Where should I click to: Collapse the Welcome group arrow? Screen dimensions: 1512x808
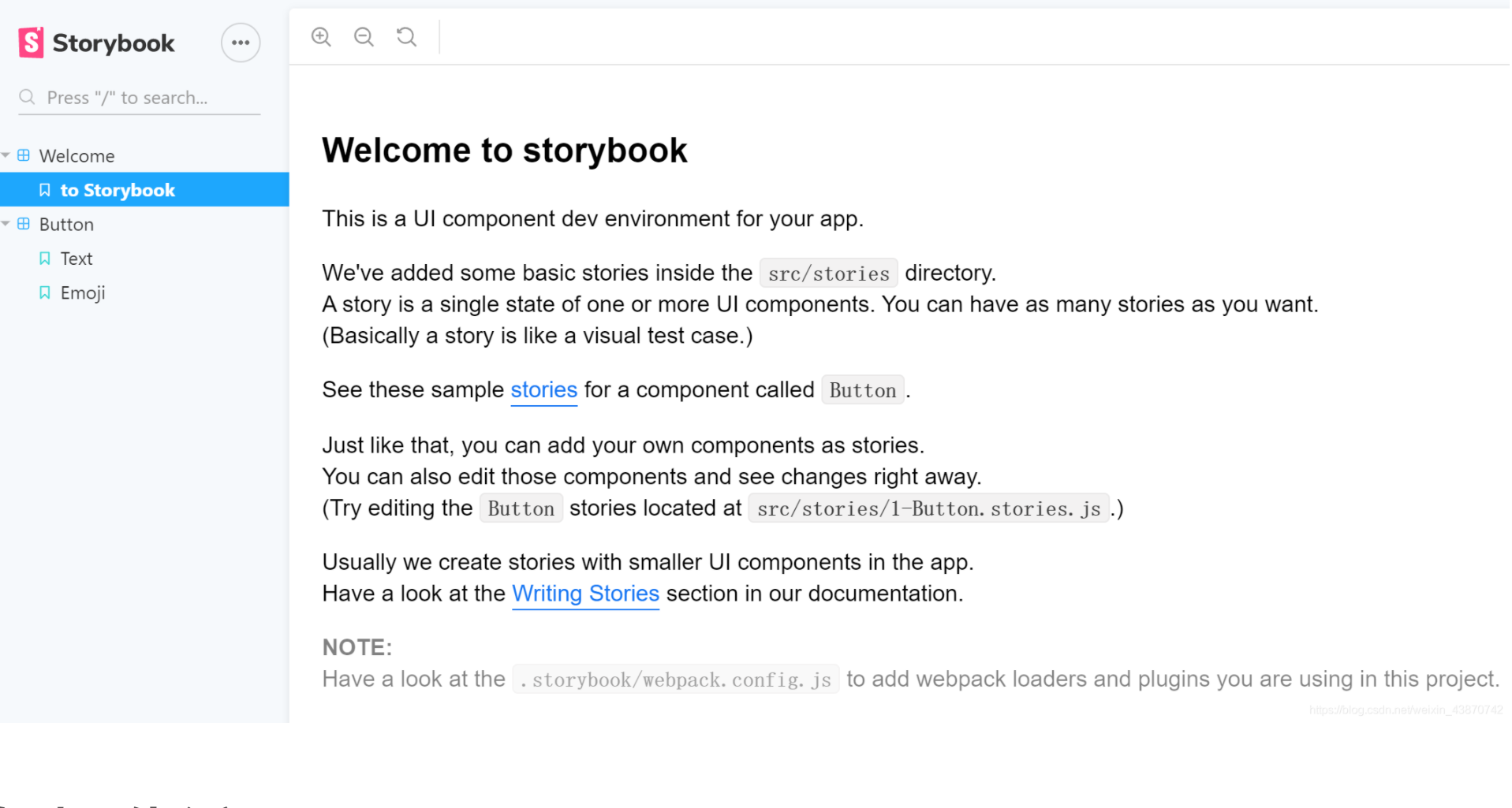pos(6,155)
